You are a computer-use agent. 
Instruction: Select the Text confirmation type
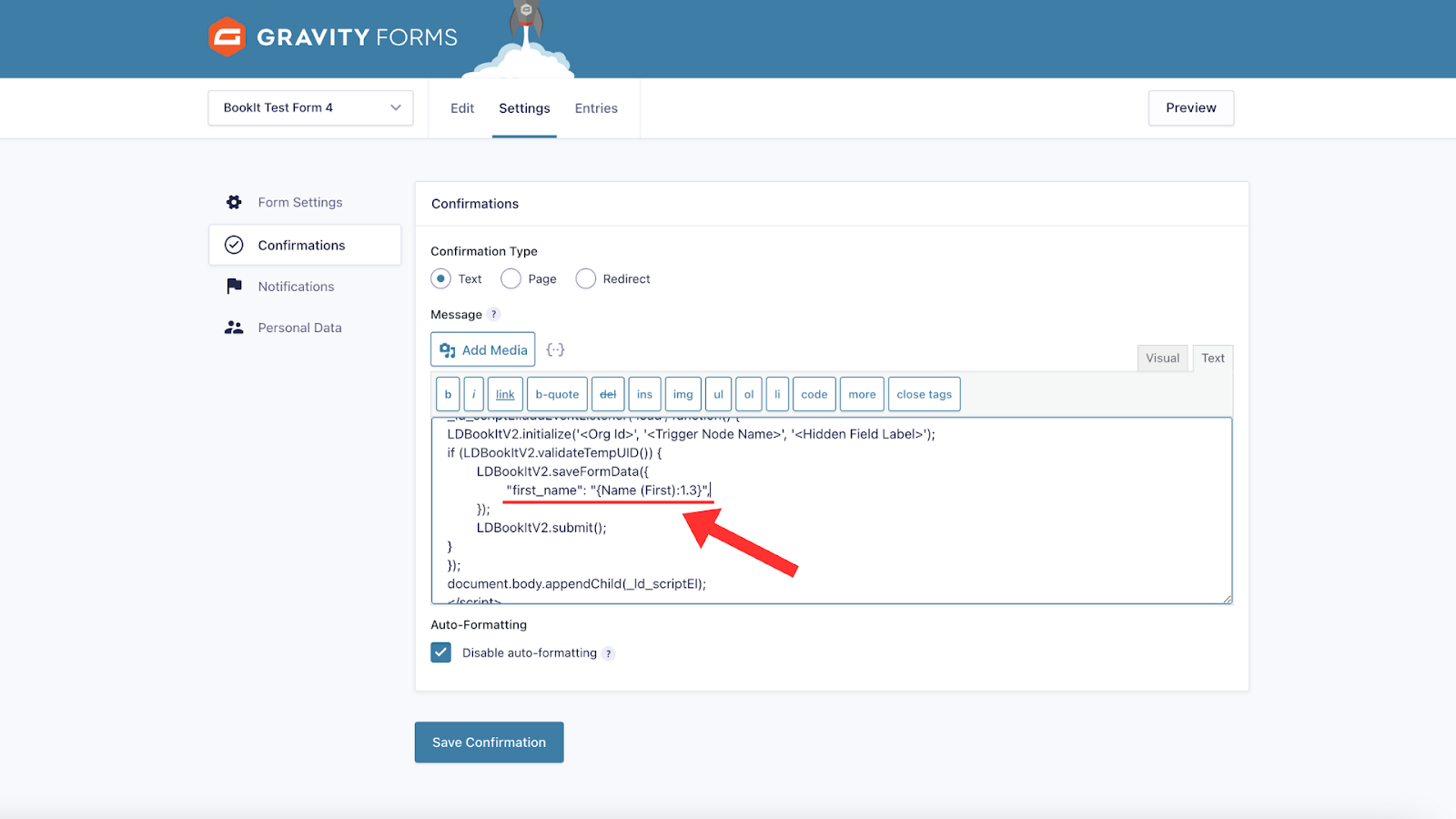pos(441,278)
